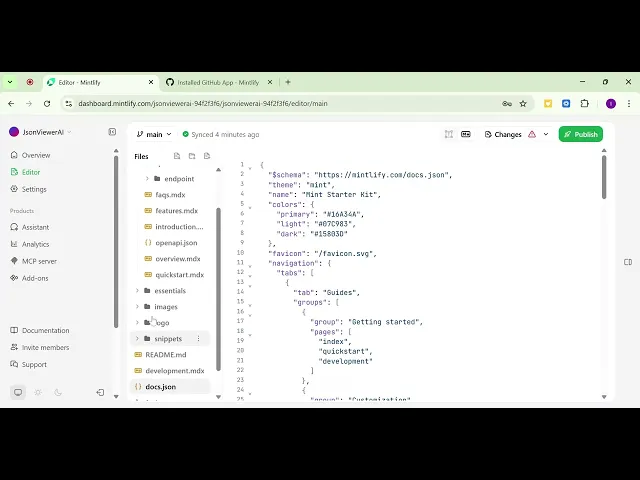Screen dimensions: 640x480
Task: Click the Files tree scrollbar thumb
Action: pyautogui.click(x=218, y=289)
